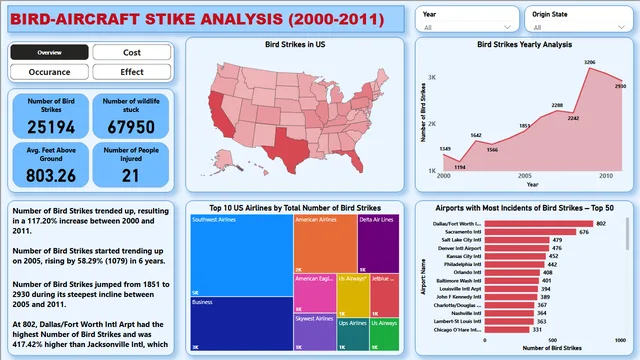Viewport: 640px width, 360px height.
Task: Click the 2005 x-axis label on yearly chart
Action: 524,176
